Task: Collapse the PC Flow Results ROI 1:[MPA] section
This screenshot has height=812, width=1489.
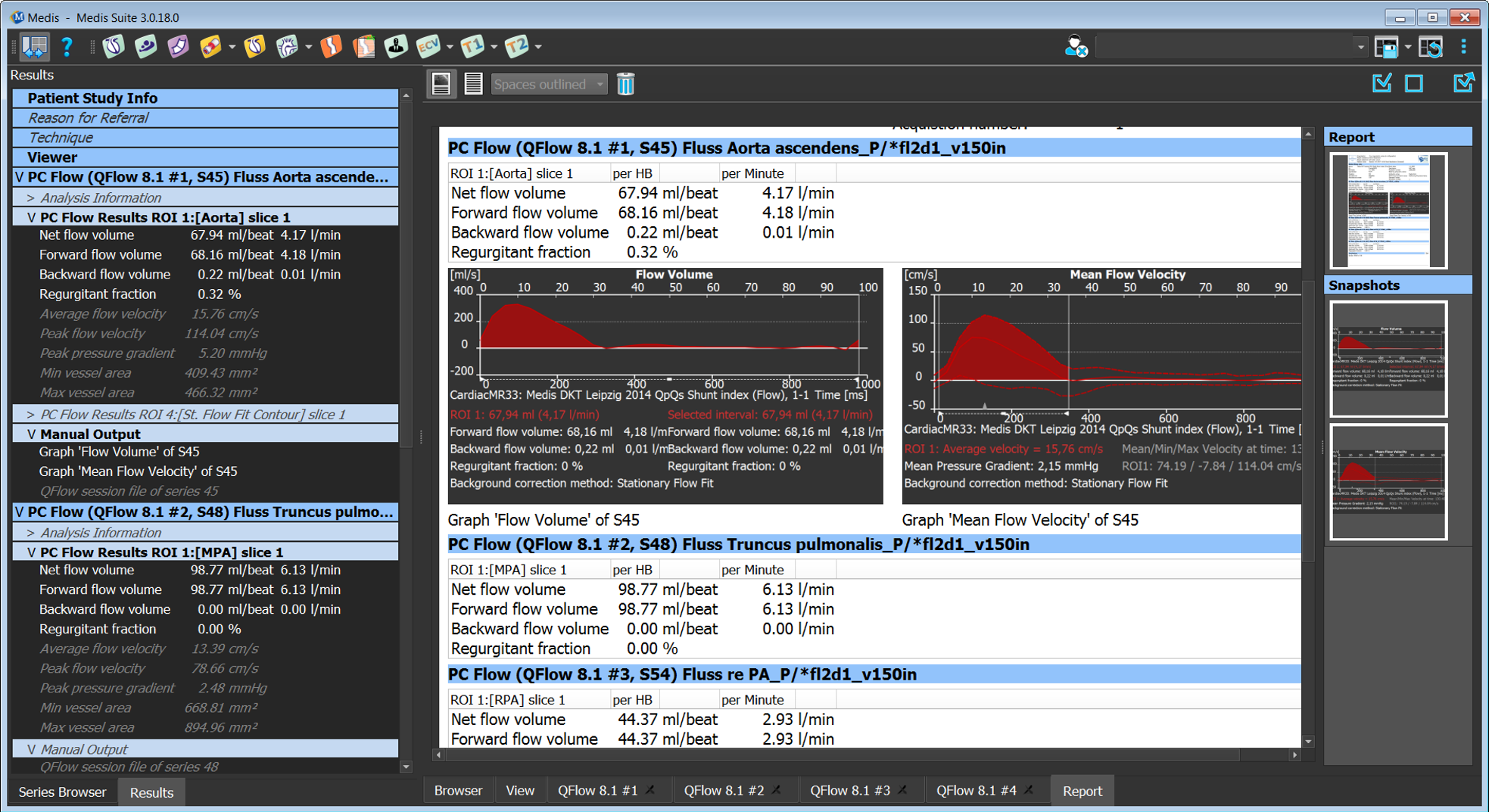Action: point(31,552)
